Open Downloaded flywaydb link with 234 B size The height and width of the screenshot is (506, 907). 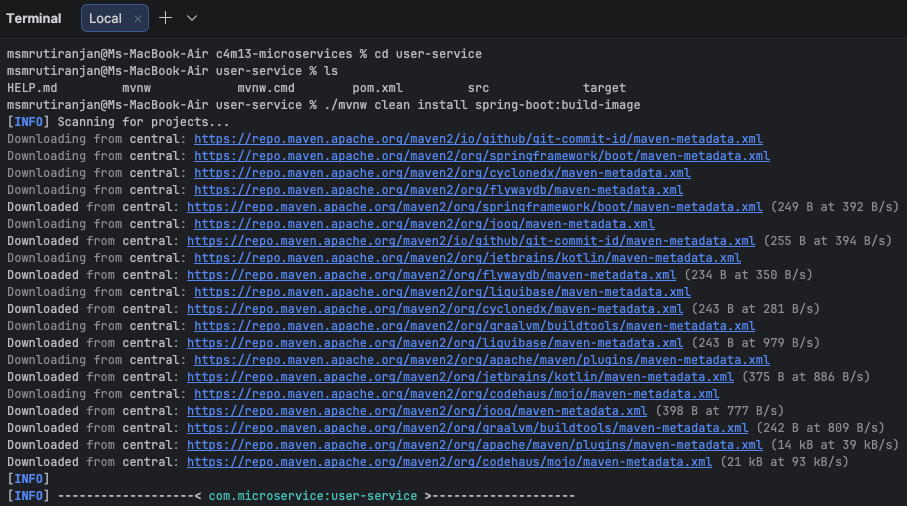431,275
